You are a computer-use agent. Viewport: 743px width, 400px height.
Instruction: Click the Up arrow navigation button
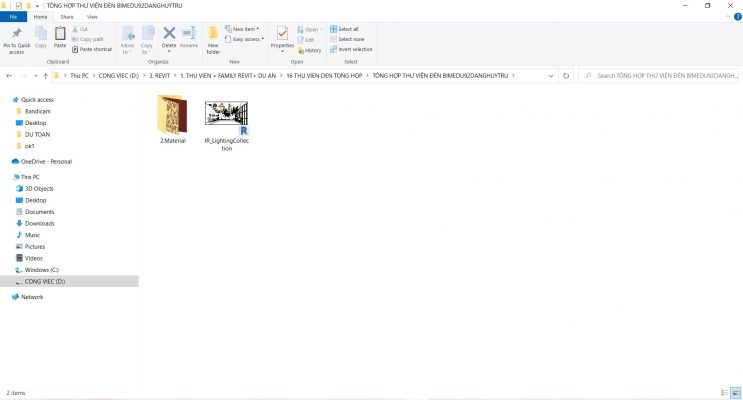(x=45, y=75)
